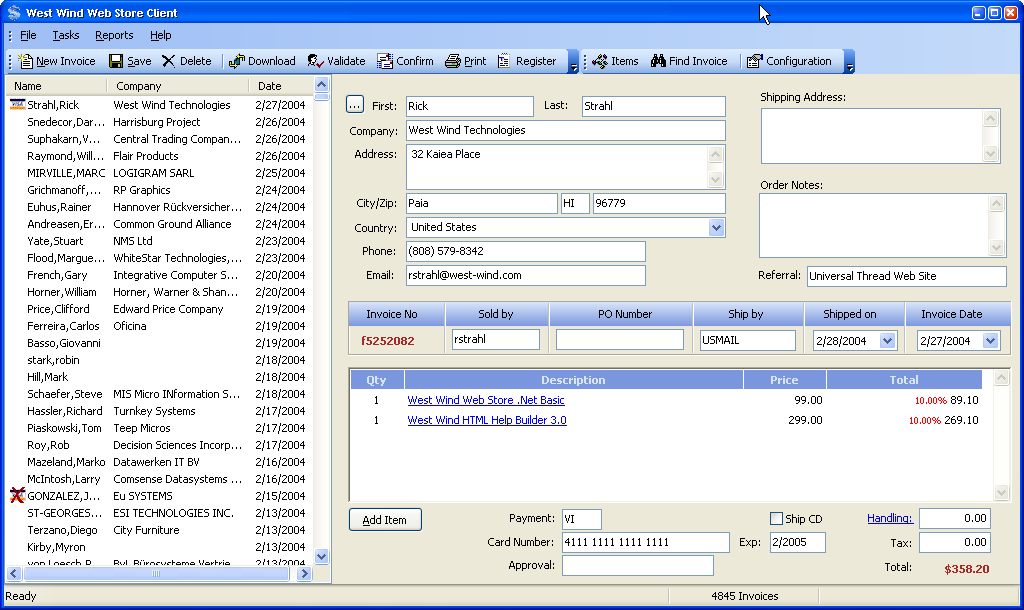Validate the invoice via toolbar icon
This screenshot has width=1024, height=610.
[x=316, y=61]
